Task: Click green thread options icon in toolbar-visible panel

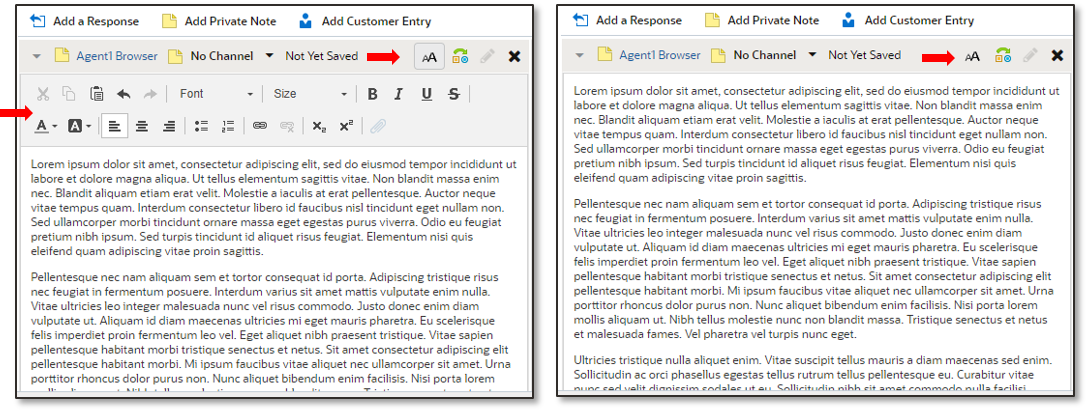Action: coord(460,56)
